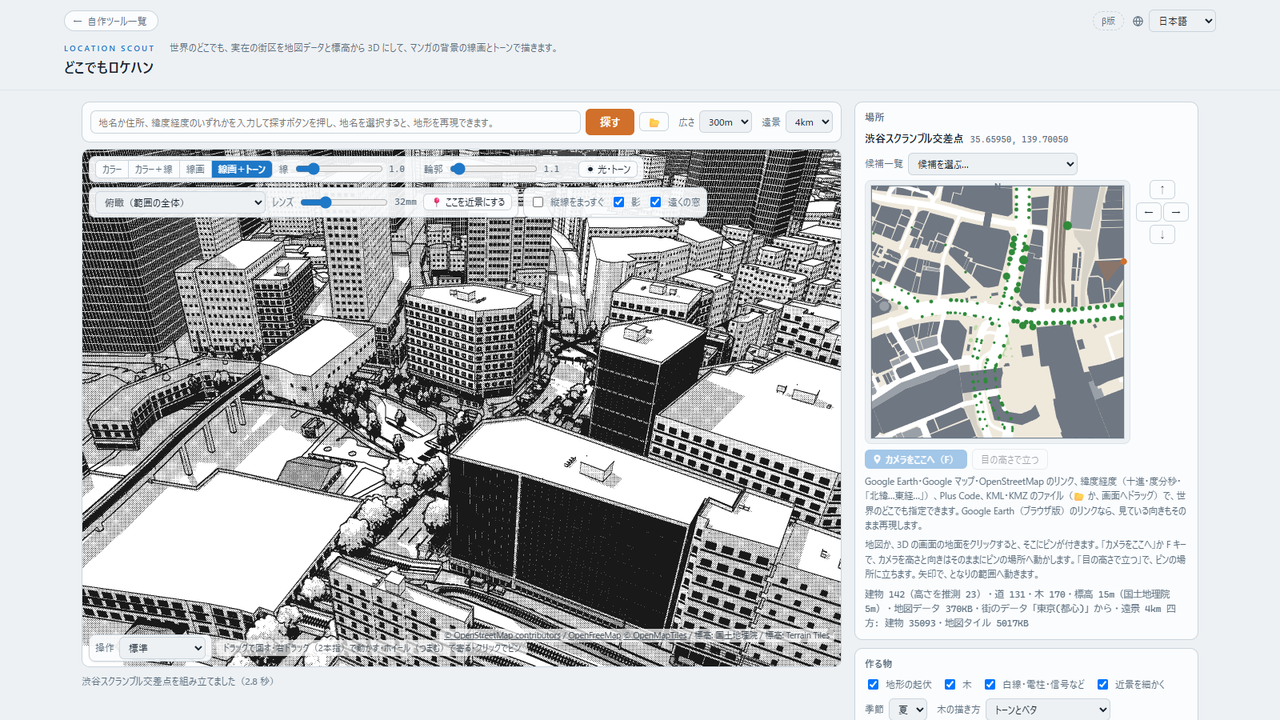Image resolution: width=1280 pixels, height=720 pixels.
Task: Open the 操作 標準 dropdown
Action: (x=163, y=648)
